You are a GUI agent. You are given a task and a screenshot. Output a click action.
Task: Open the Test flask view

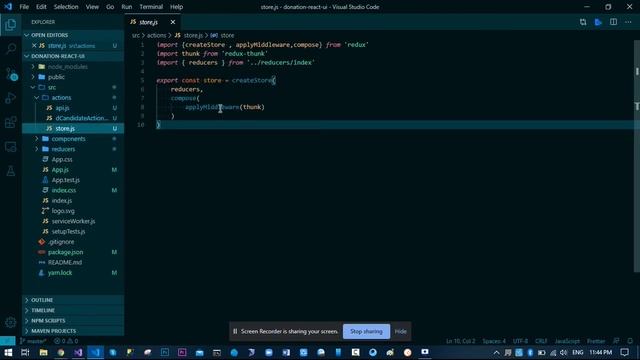[x=11, y=171]
